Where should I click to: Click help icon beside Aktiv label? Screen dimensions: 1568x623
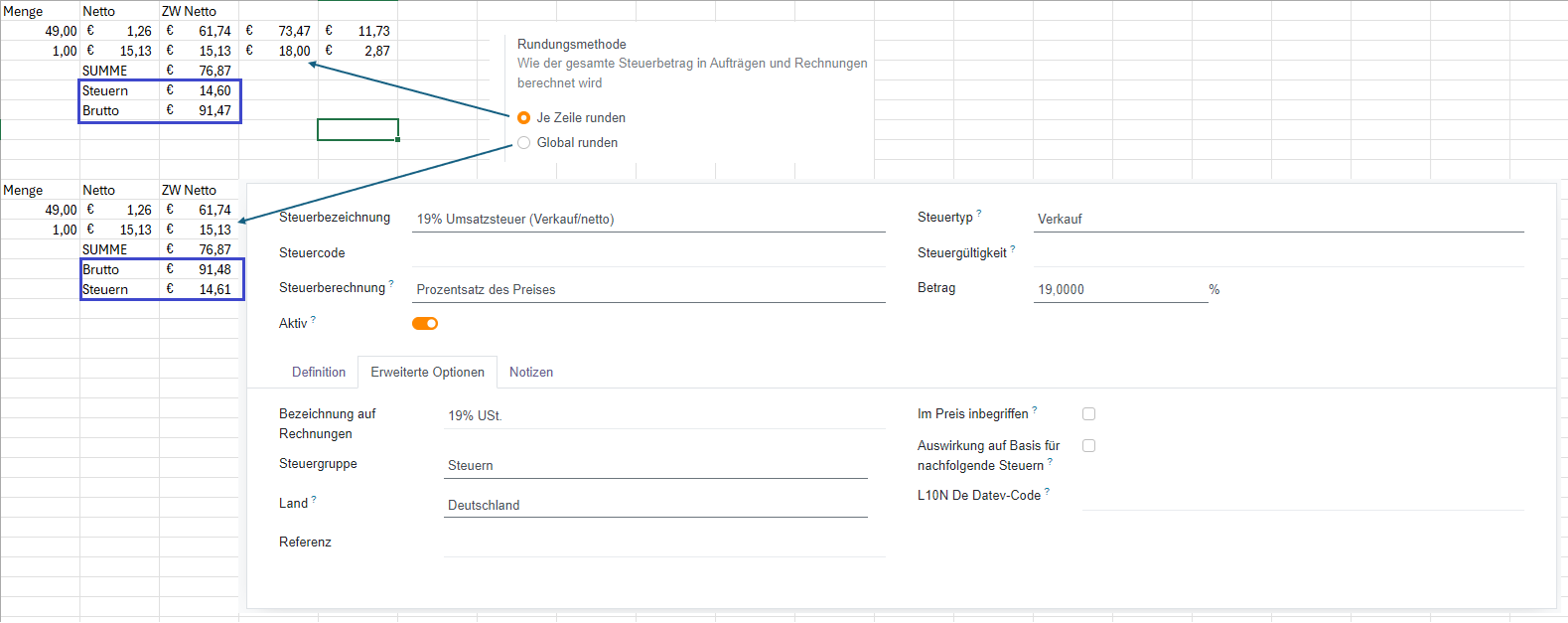(314, 319)
